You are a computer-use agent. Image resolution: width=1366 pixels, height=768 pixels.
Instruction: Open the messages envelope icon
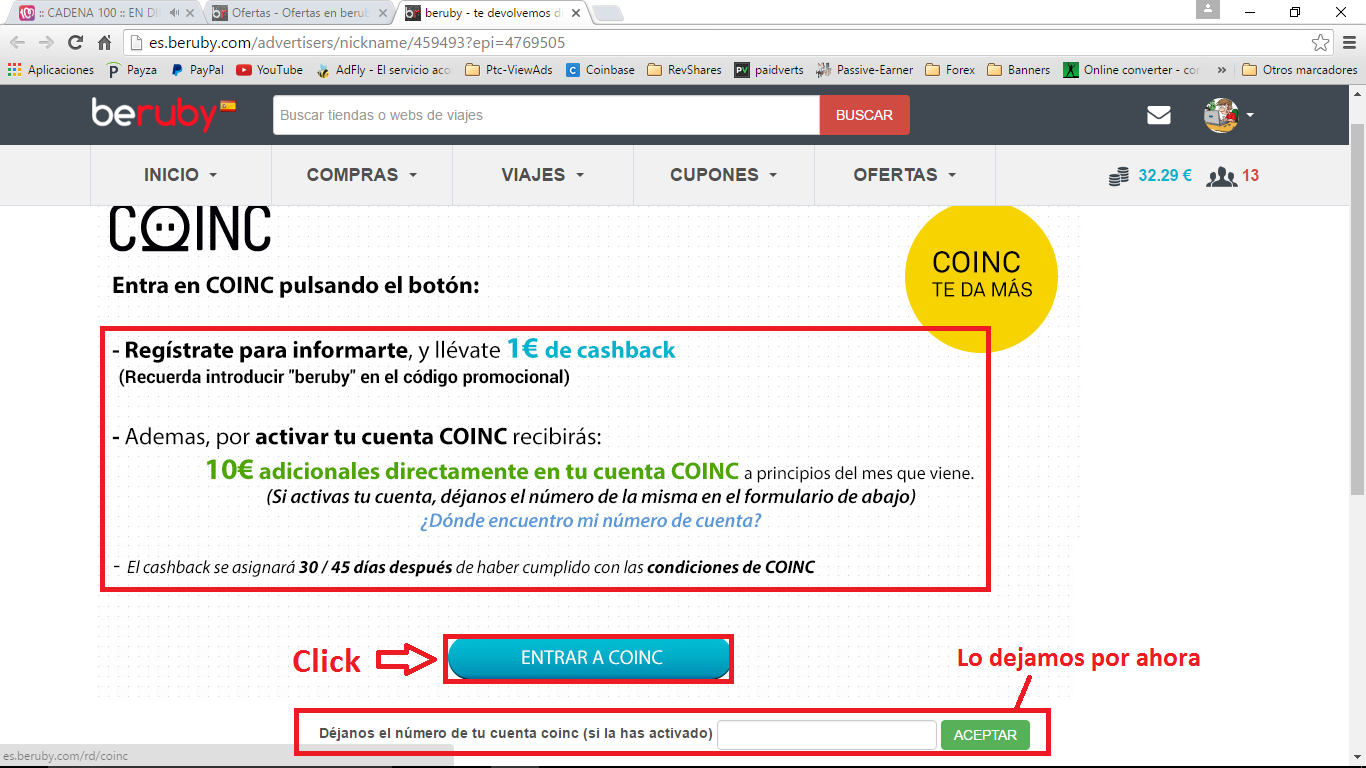coord(1158,115)
